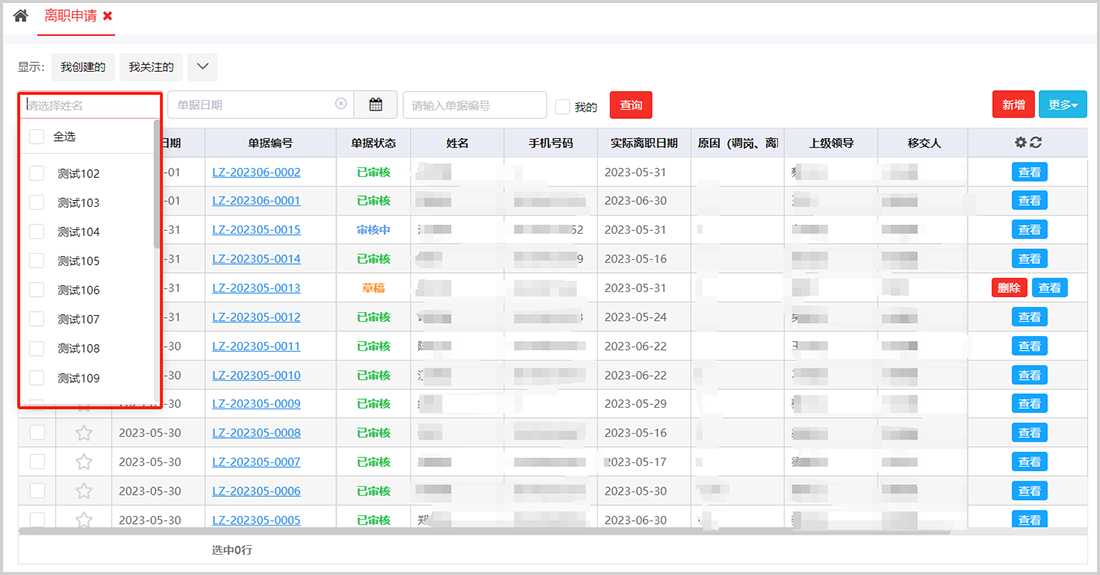This screenshot has height=575, width=1100.
Task: Clear the 单据日期 field
Action: [341, 104]
